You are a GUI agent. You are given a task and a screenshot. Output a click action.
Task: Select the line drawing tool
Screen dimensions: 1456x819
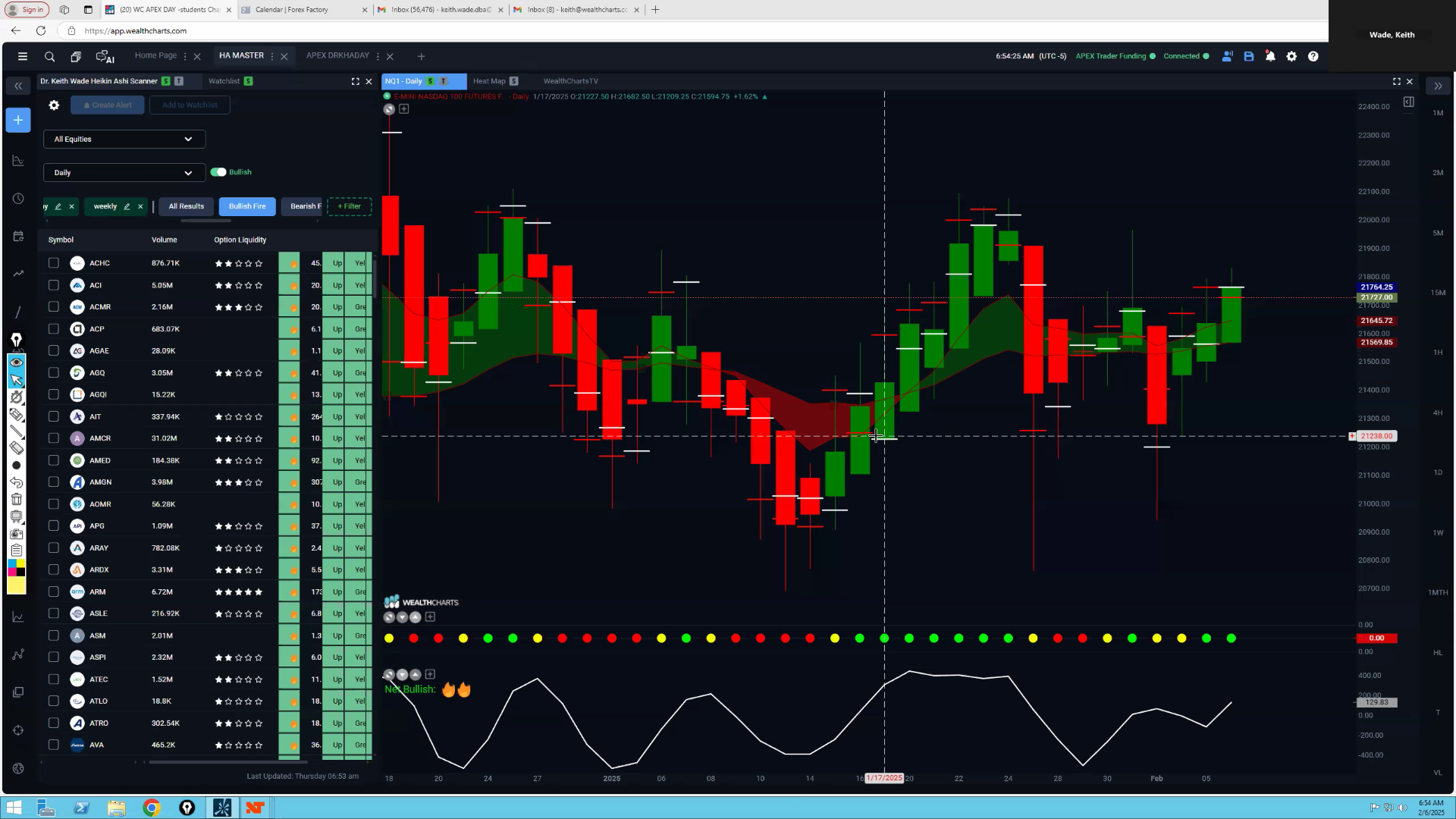(17, 431)
